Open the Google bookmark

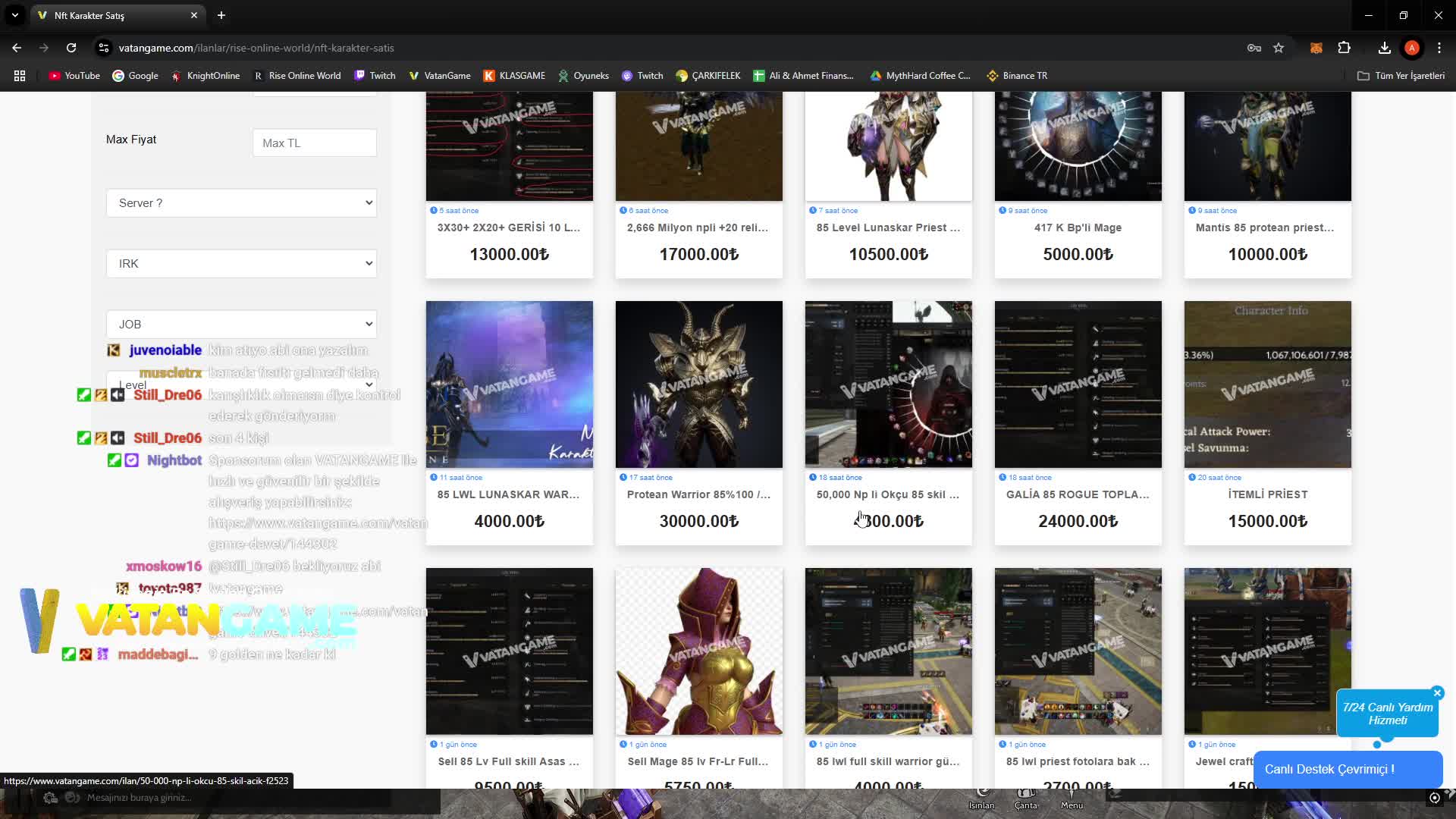136,76
